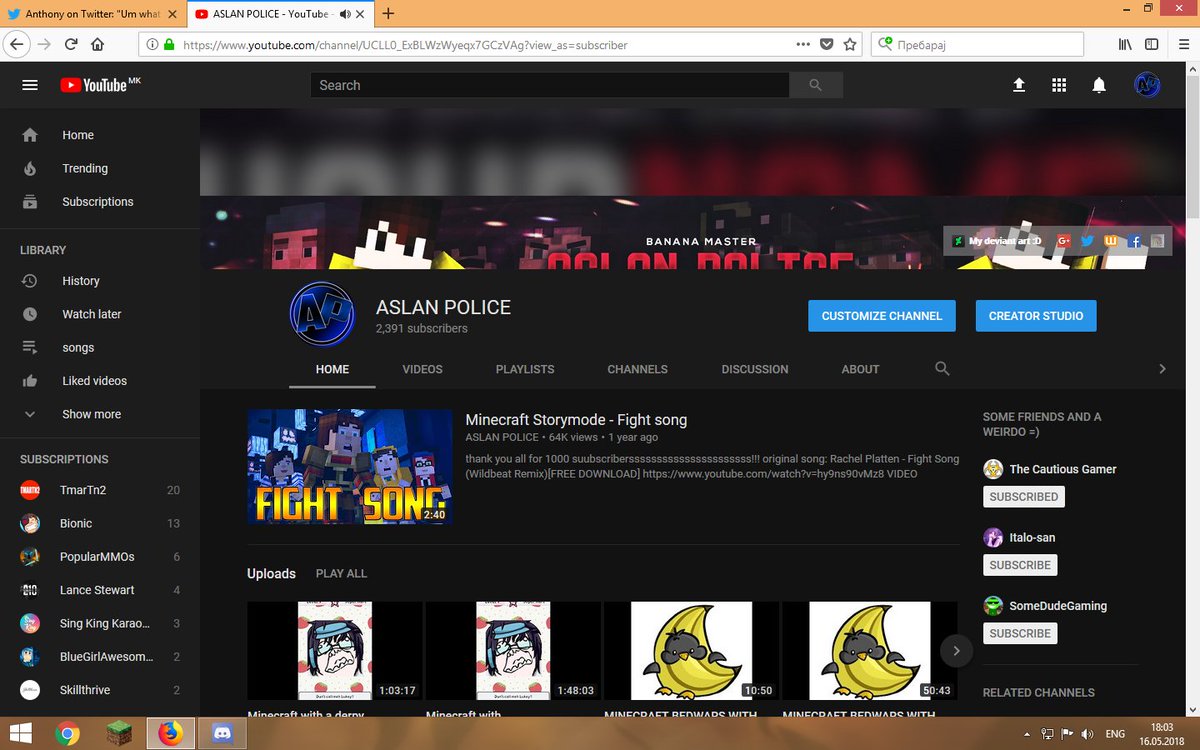The height and width of the screenshot is (750, 1200).
Task: Open Chrome from the taskbar
Action: coord(67,733)
